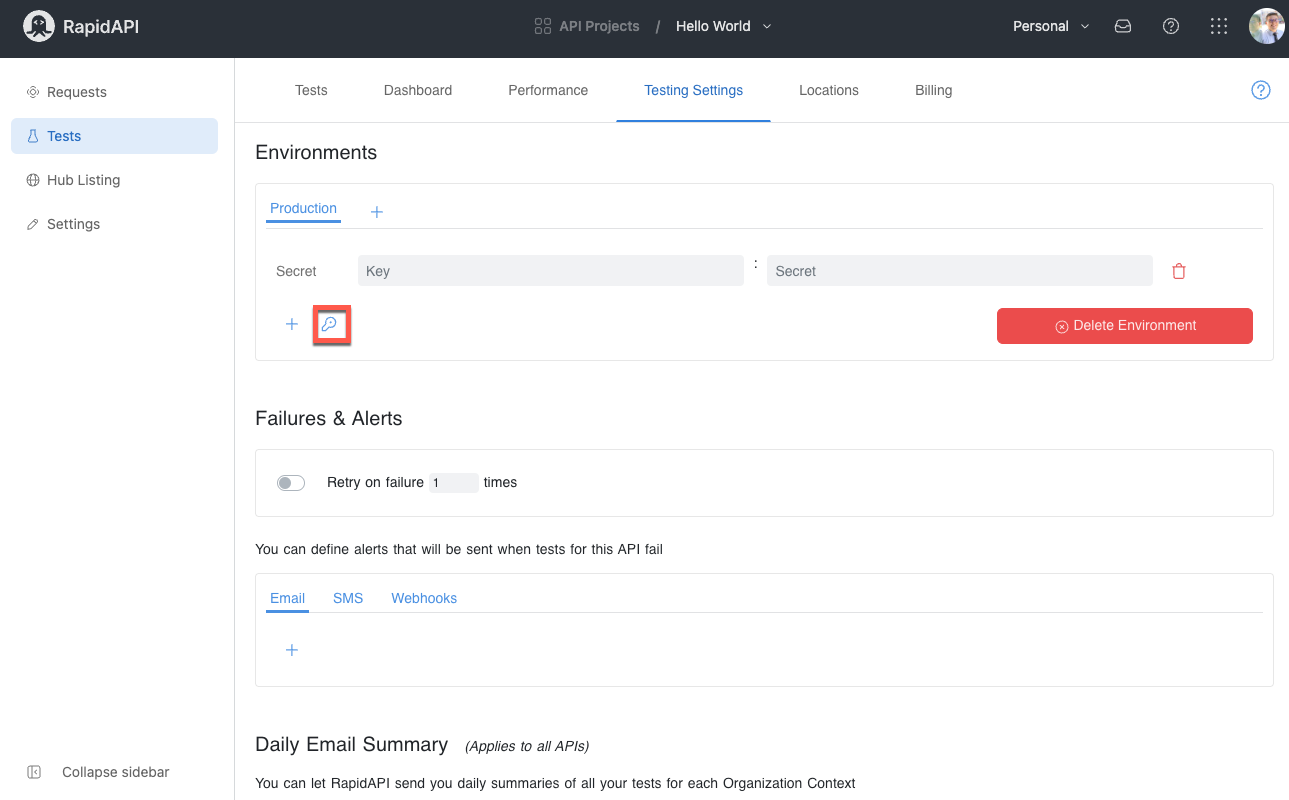Add a new environment tab with plus
The image size is (1289, 800).
pos(377,212)
